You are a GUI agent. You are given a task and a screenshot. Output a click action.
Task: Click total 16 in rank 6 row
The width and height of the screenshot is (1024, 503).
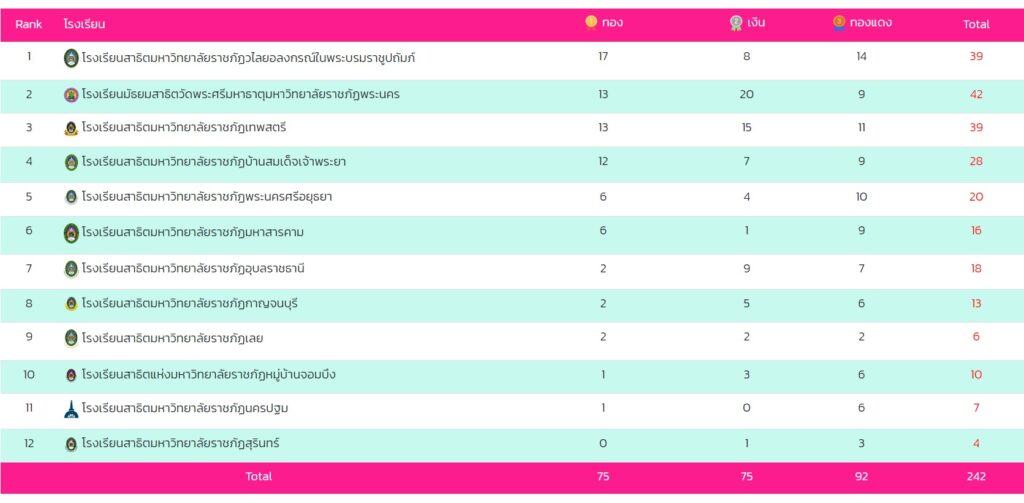[x=976, y=231]
